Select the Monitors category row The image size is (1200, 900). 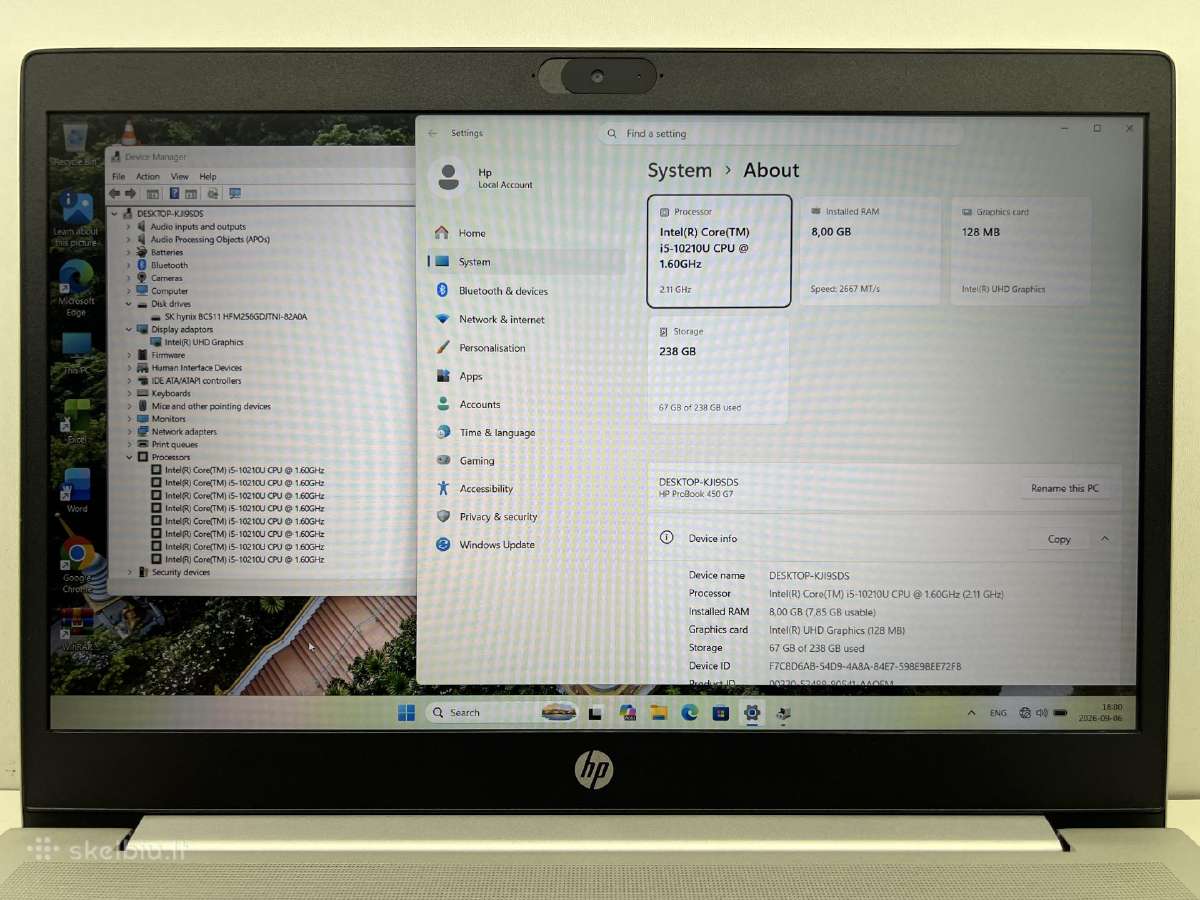click(x=162, y=419)
